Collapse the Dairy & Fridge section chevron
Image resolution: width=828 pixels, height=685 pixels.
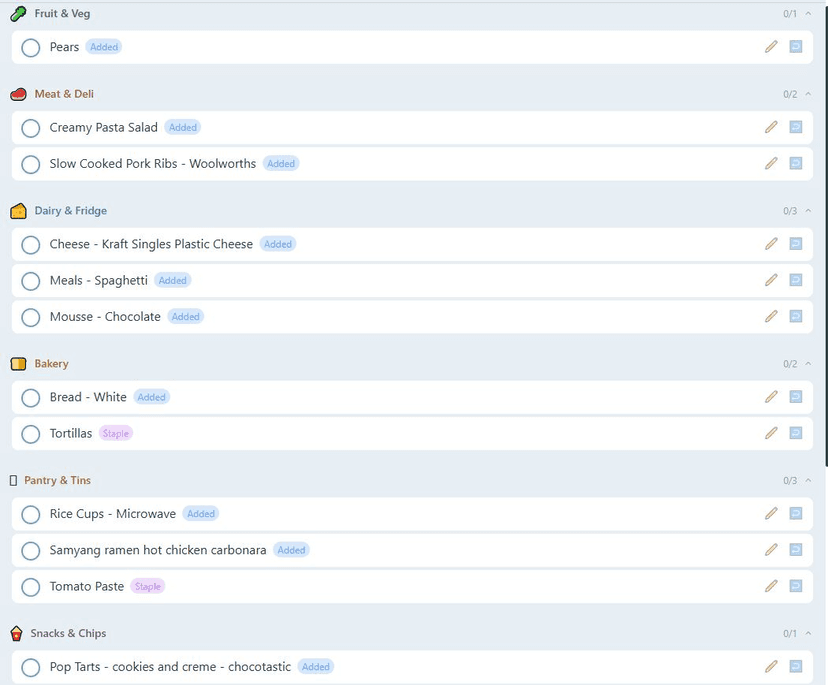[x=808, y=211]
